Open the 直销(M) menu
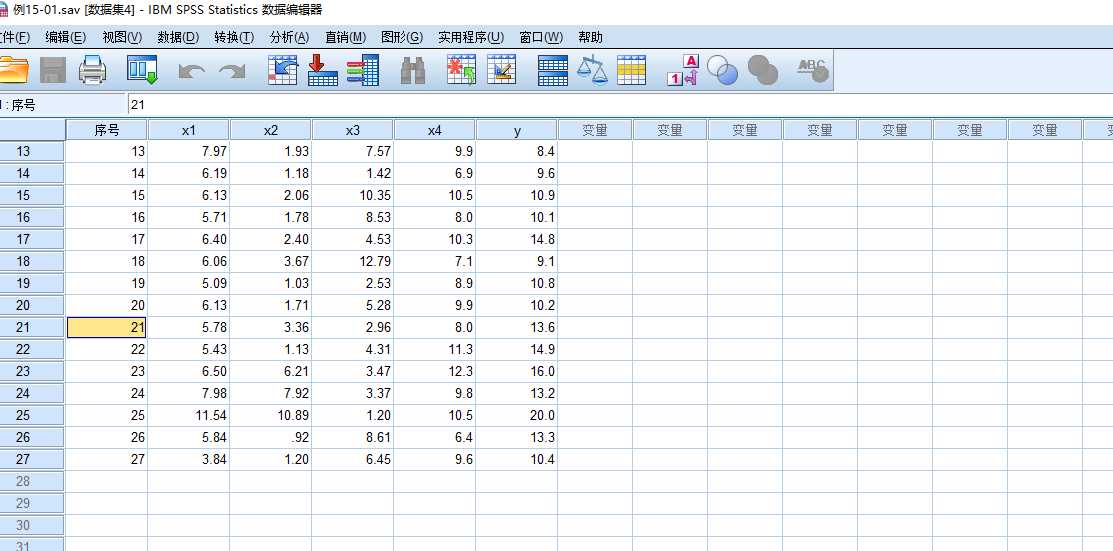 [346, 38]
